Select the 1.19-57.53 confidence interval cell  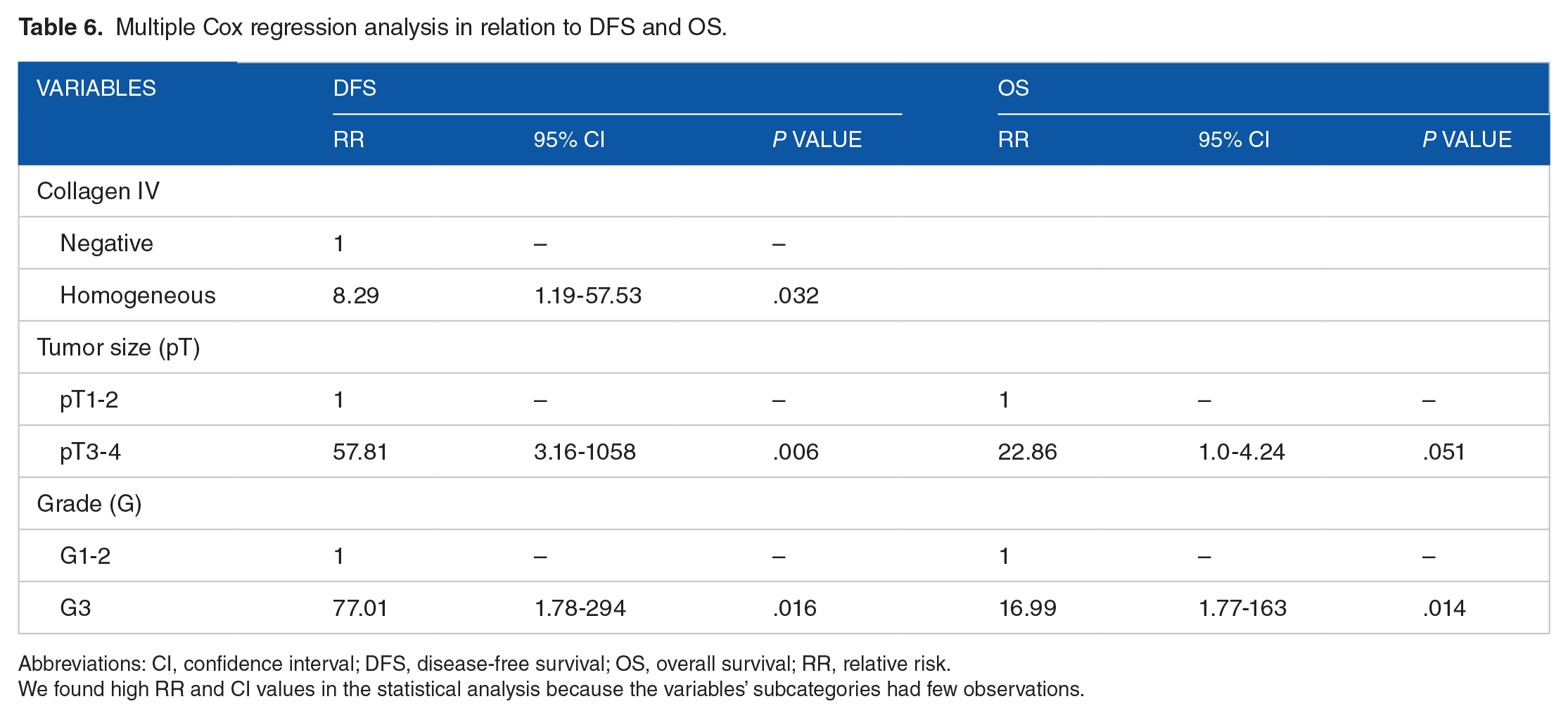coord(588,295)
